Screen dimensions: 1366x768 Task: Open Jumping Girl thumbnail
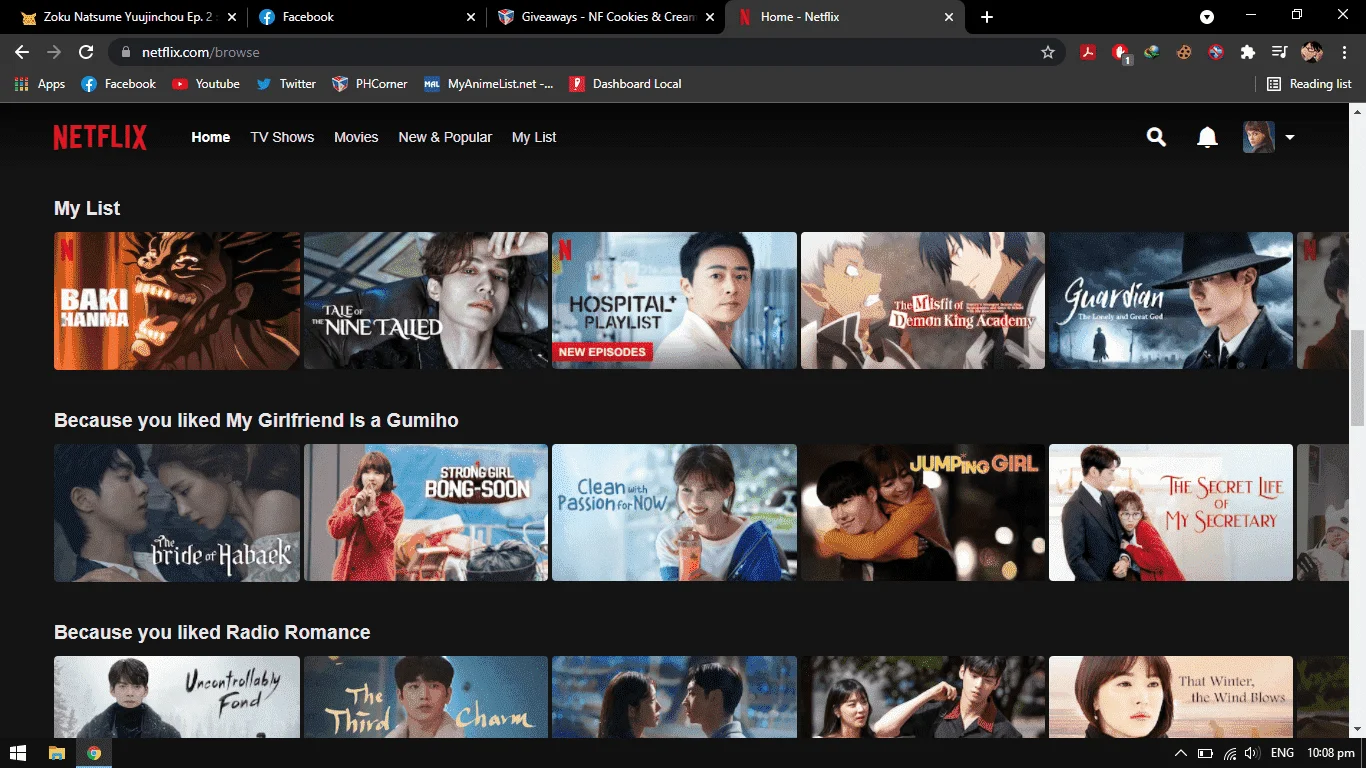tap(923, 513)
